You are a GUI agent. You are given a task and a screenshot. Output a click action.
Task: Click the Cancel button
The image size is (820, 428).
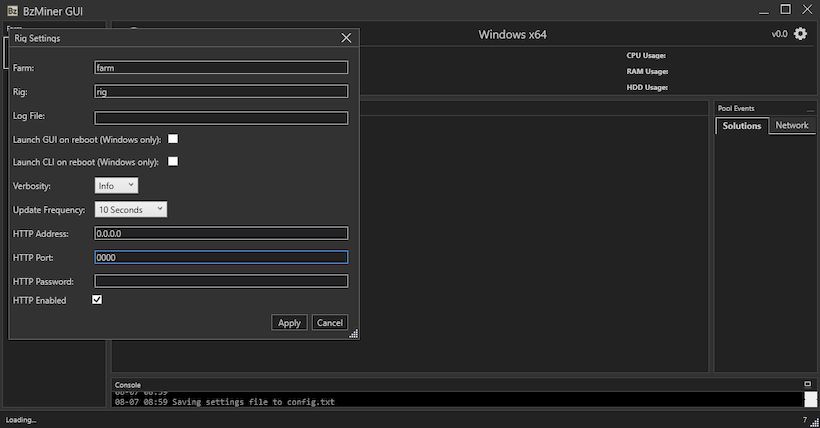[330, 323]
